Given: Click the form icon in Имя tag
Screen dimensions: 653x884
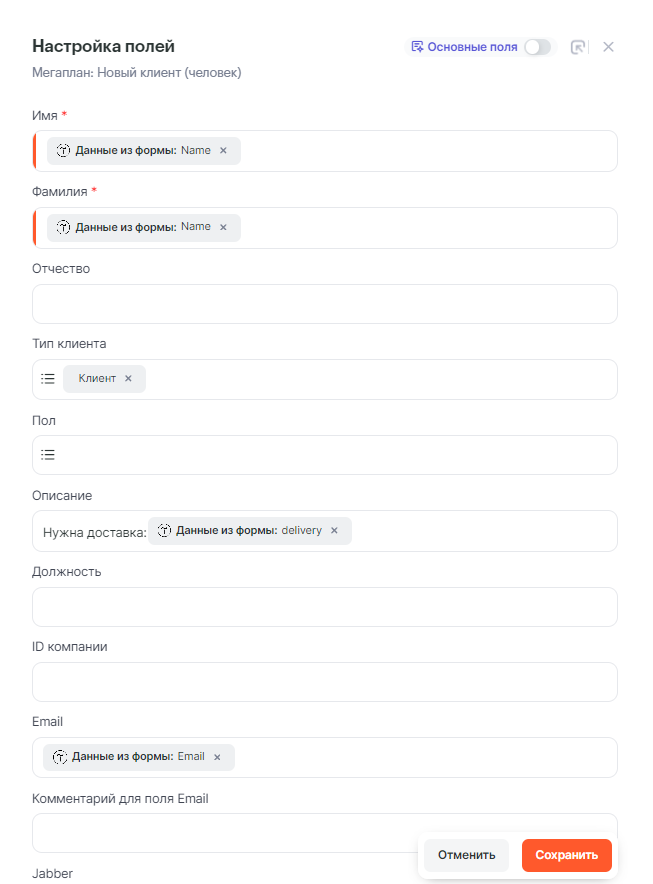Looking at the screenshot, I should pyautogui.click(x=64, y=151).
